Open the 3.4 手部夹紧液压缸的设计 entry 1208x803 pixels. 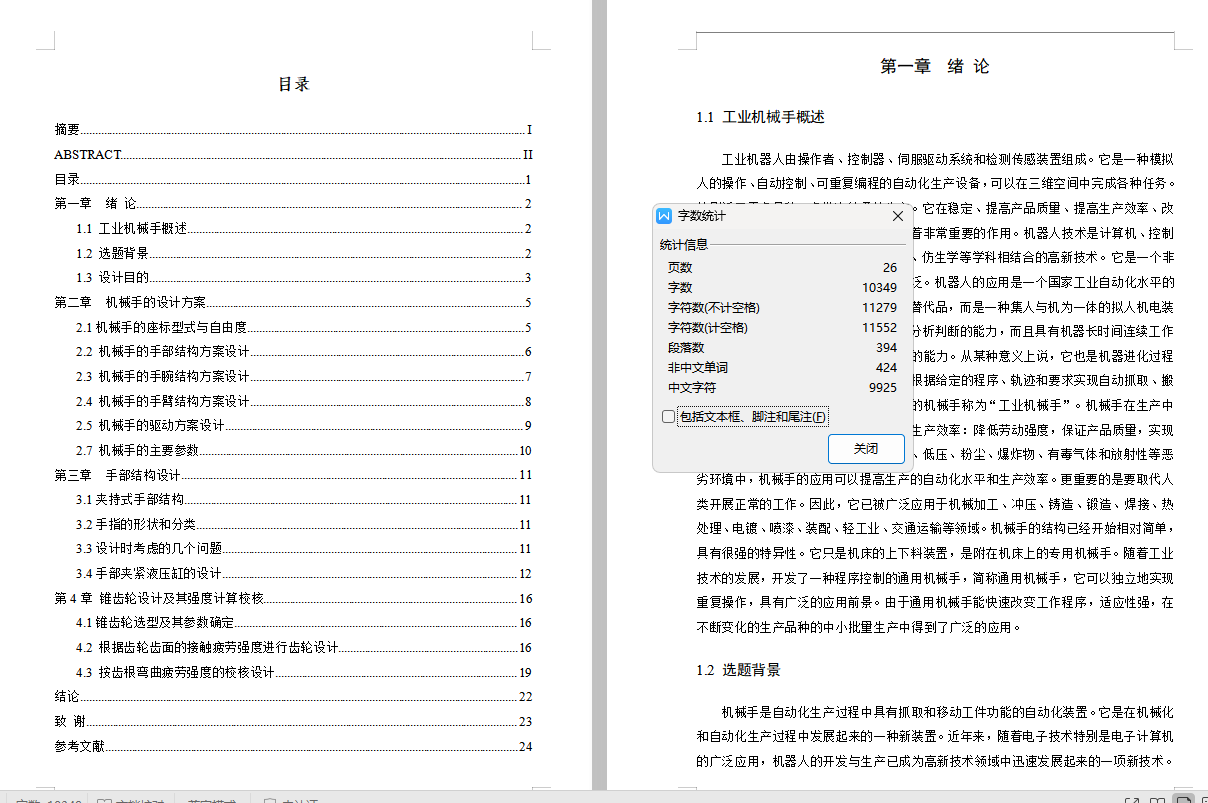pos(304,574)
